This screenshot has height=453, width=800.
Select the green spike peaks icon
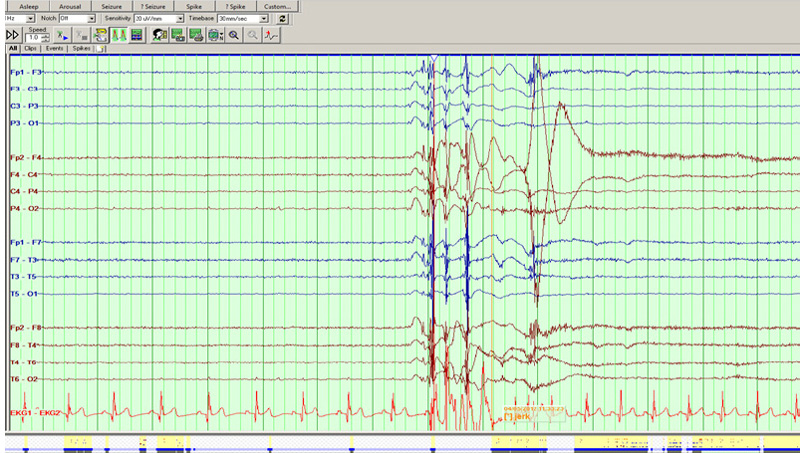pos(118,35)
